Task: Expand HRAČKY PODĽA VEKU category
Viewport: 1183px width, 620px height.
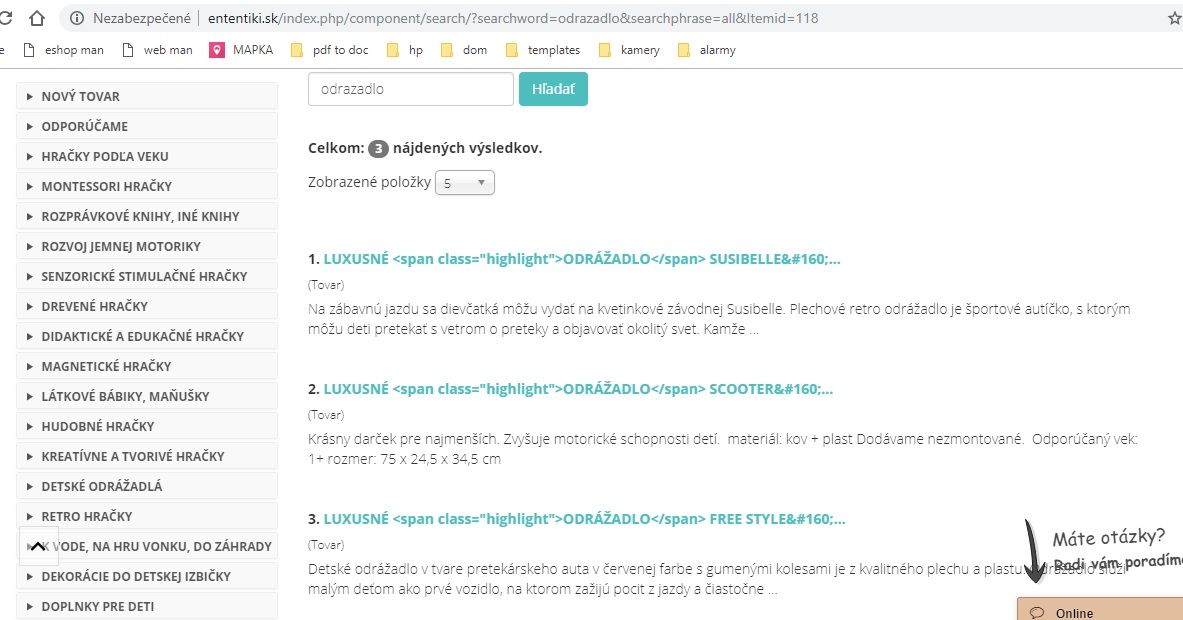Action: (147, 156)
